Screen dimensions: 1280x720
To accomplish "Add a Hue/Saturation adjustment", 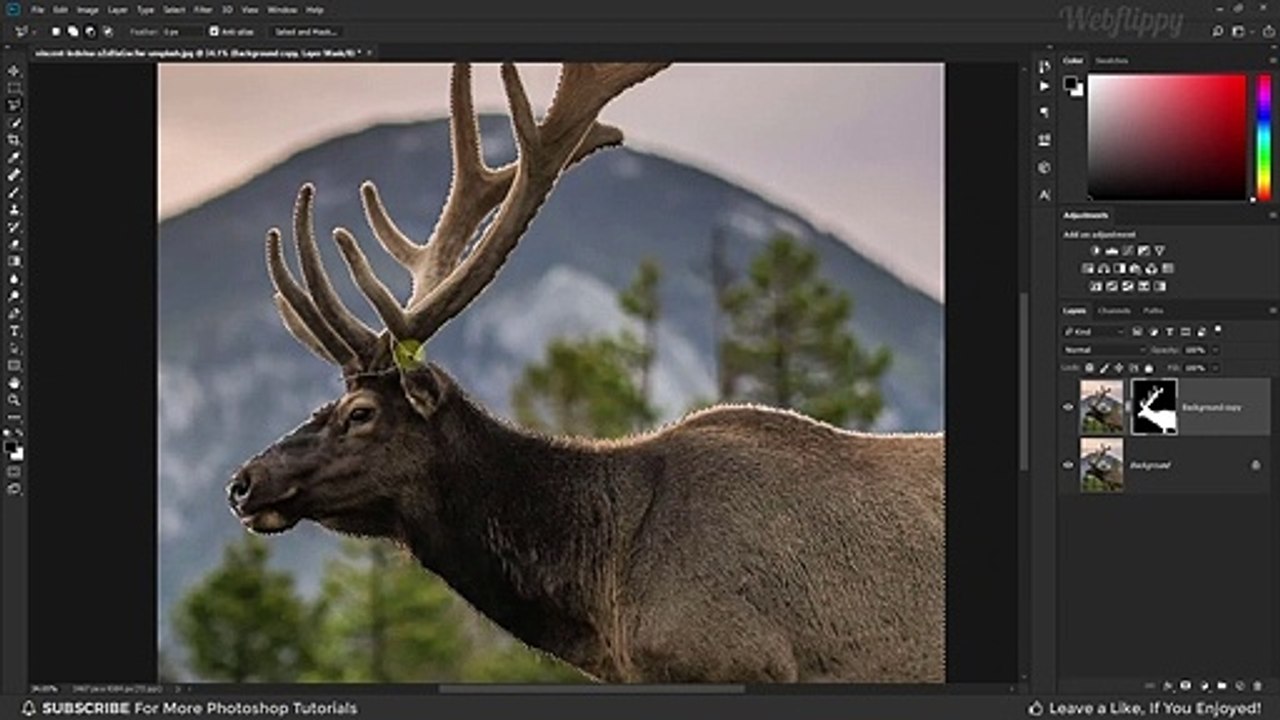I will [1087, 268].
